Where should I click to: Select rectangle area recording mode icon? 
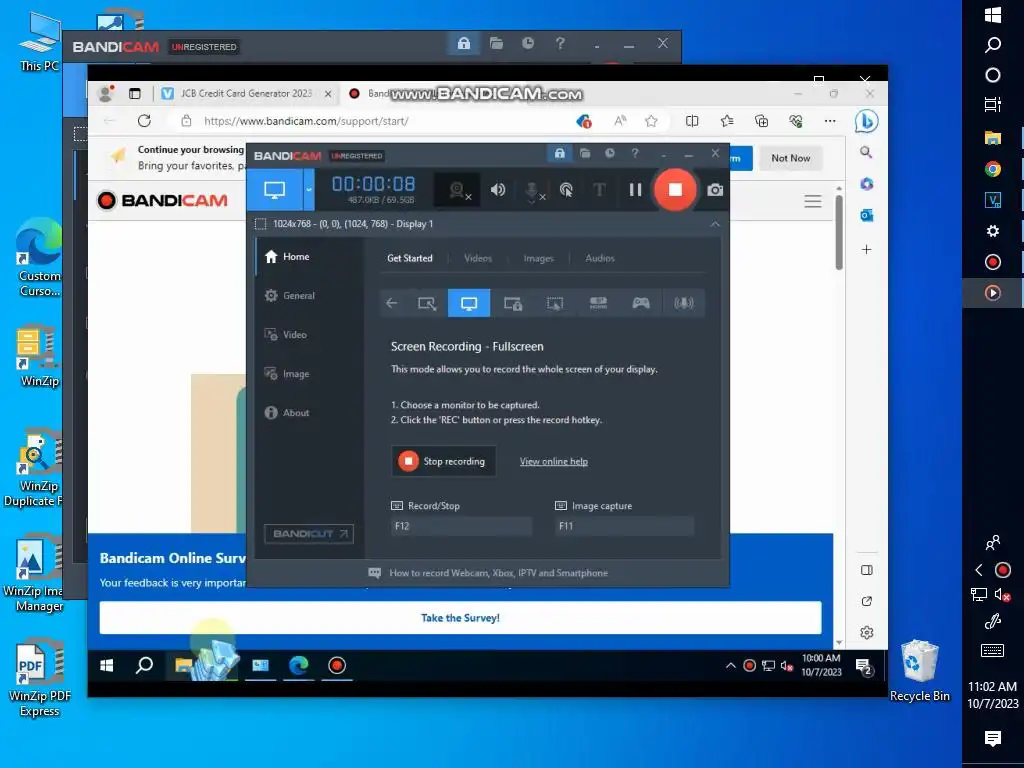[426, 303]
